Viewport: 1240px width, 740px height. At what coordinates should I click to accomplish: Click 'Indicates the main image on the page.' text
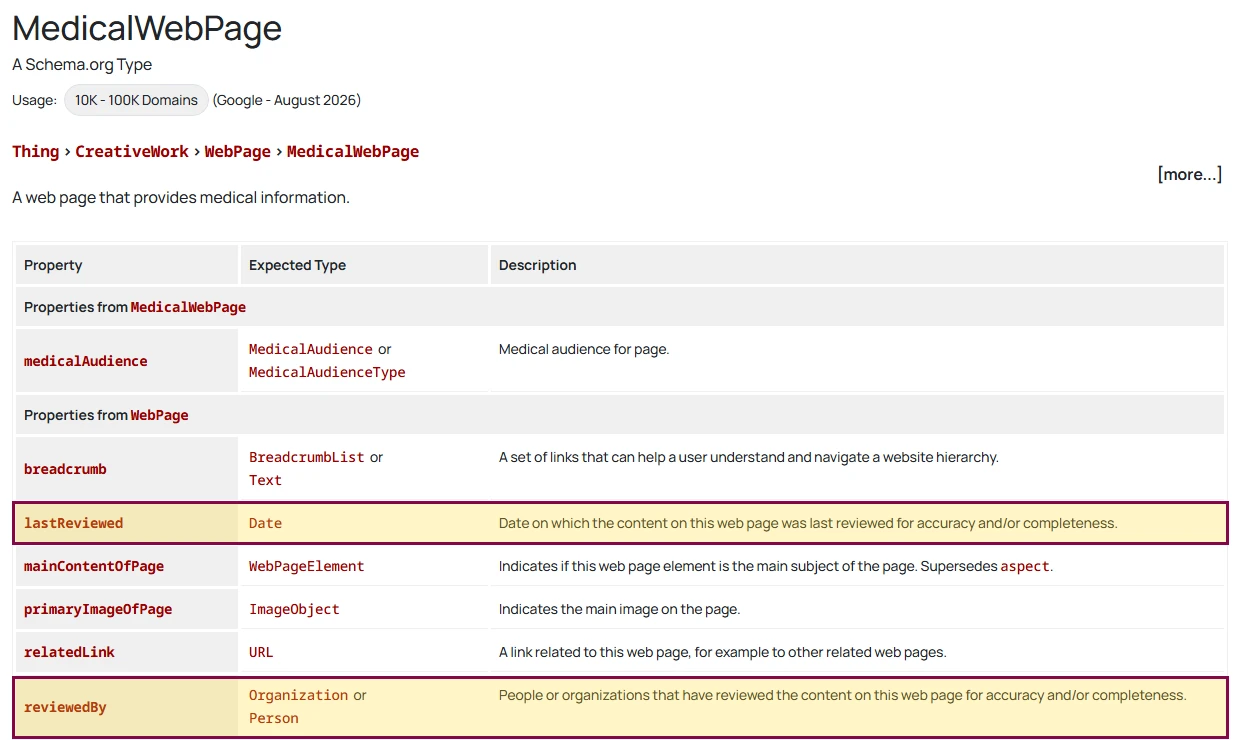click(x=619, y=609)
